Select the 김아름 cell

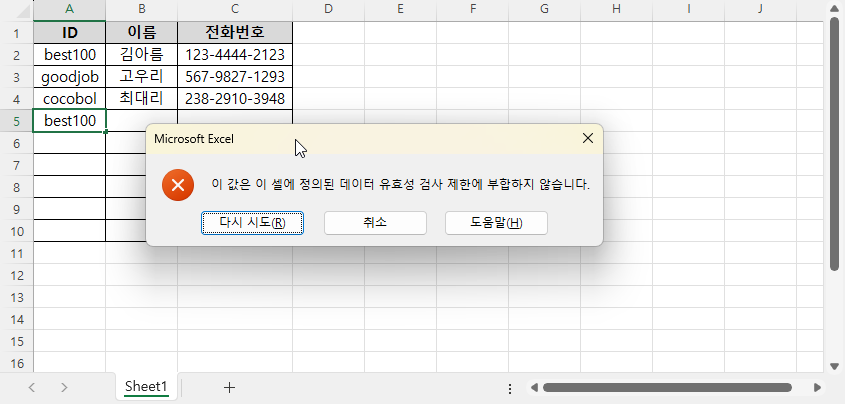[142, 55]
